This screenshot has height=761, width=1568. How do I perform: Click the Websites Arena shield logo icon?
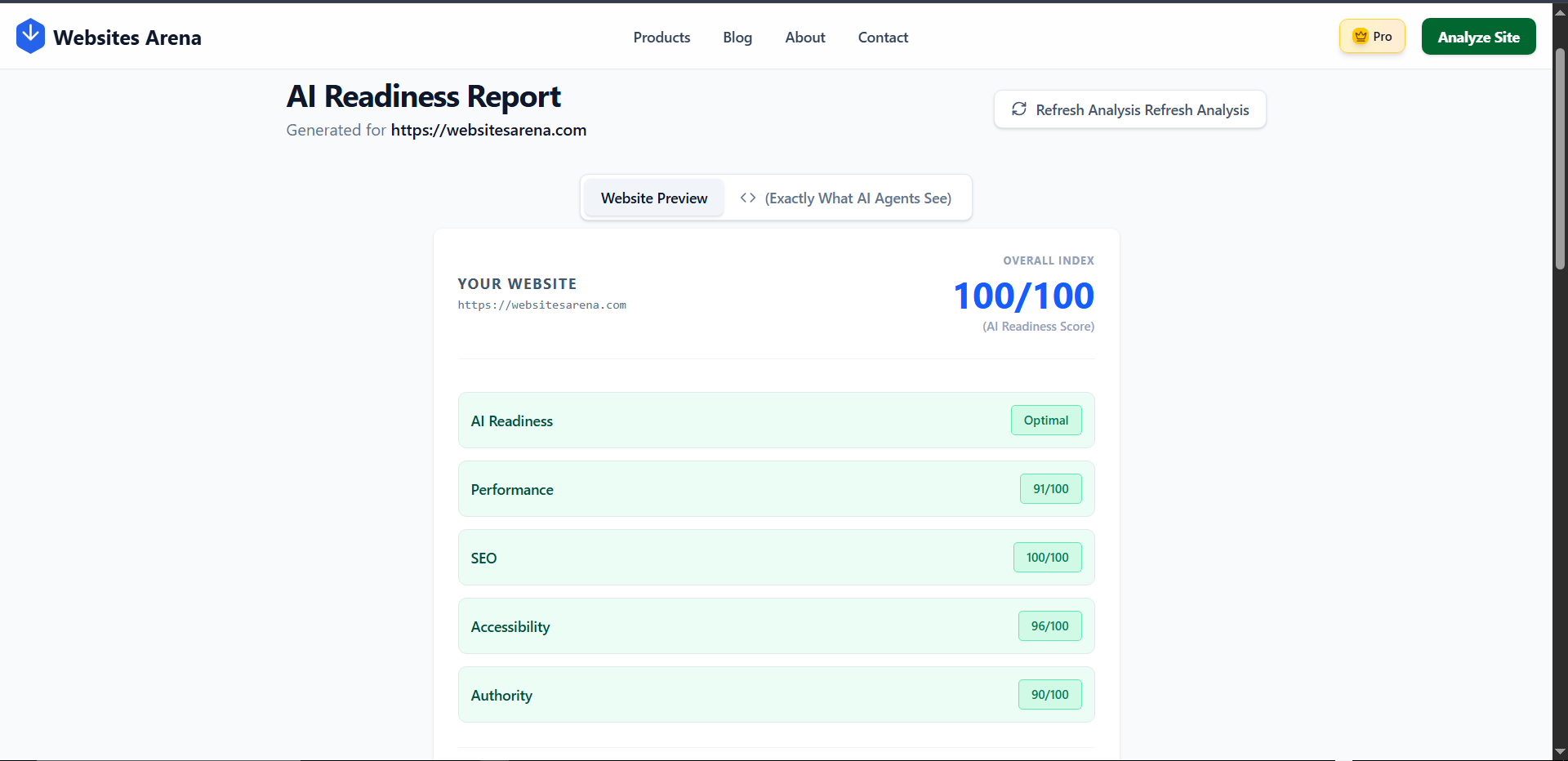[x=30, y=35]
